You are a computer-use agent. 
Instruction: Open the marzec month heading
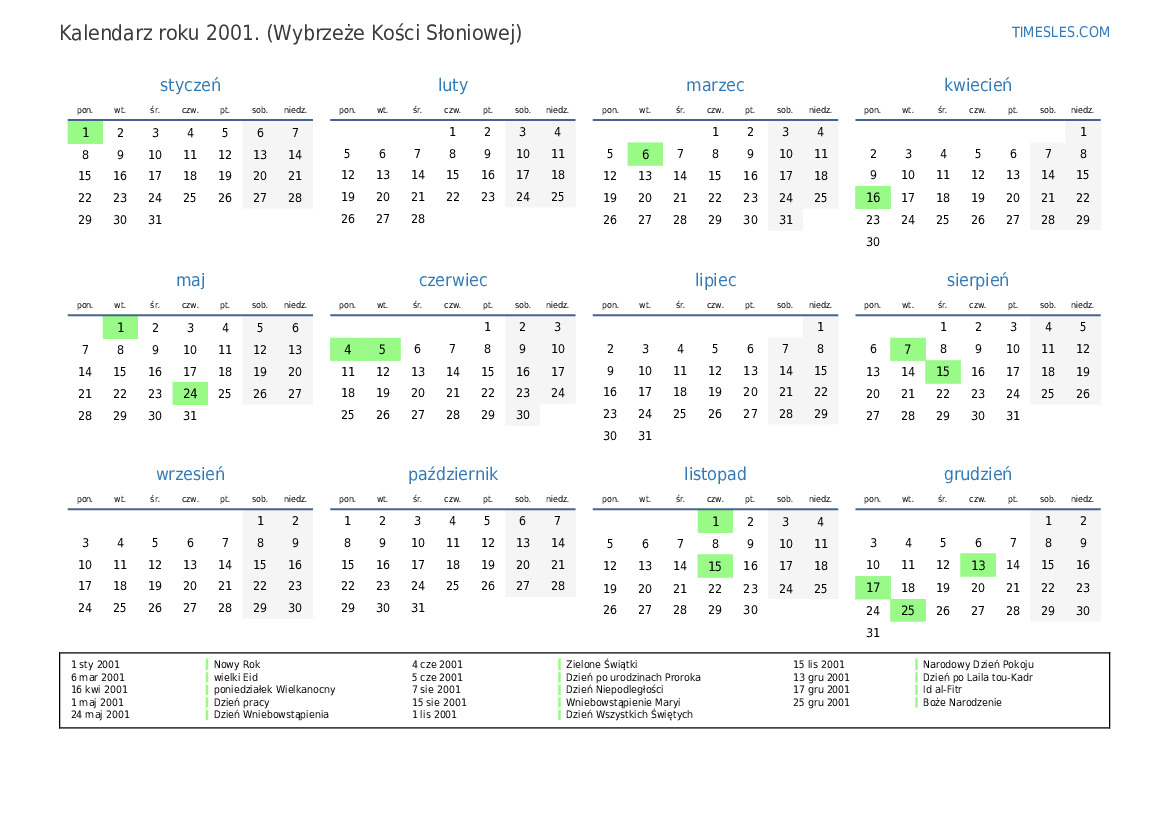[x=715, y=86]
